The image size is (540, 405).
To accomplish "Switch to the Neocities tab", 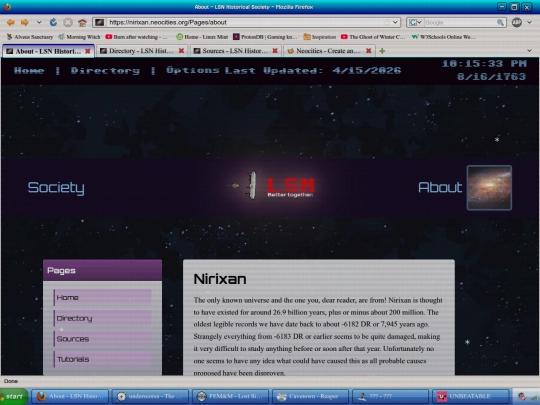I will pos(329,51).
